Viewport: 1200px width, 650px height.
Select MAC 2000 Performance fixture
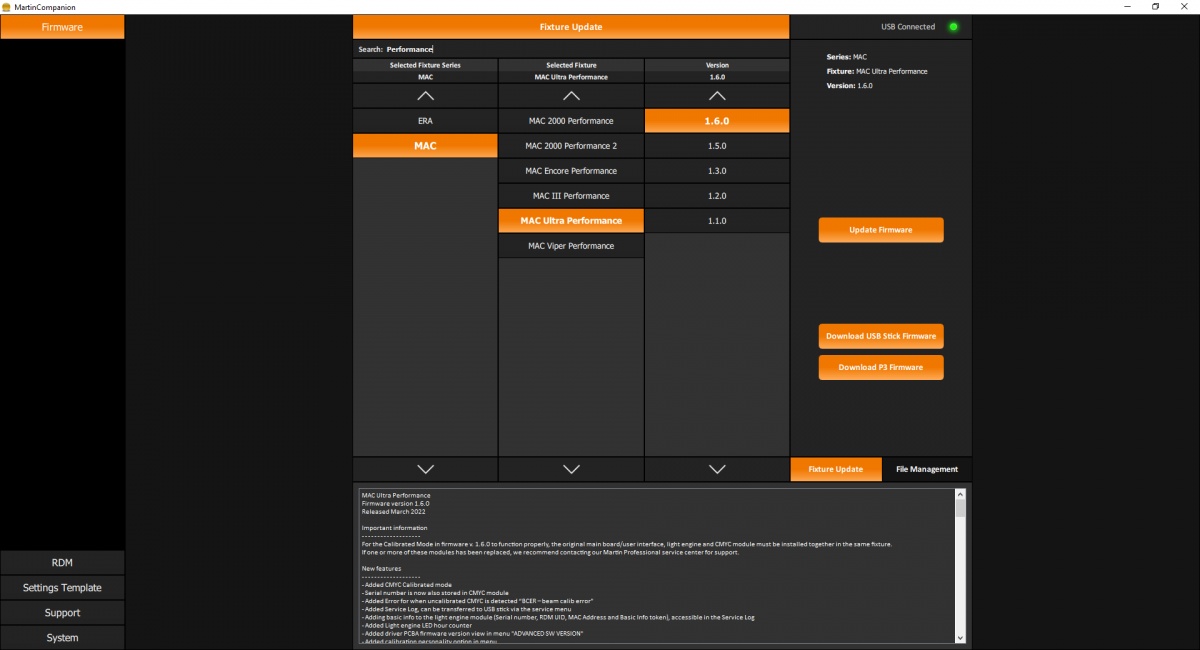[x=571, y=121]
